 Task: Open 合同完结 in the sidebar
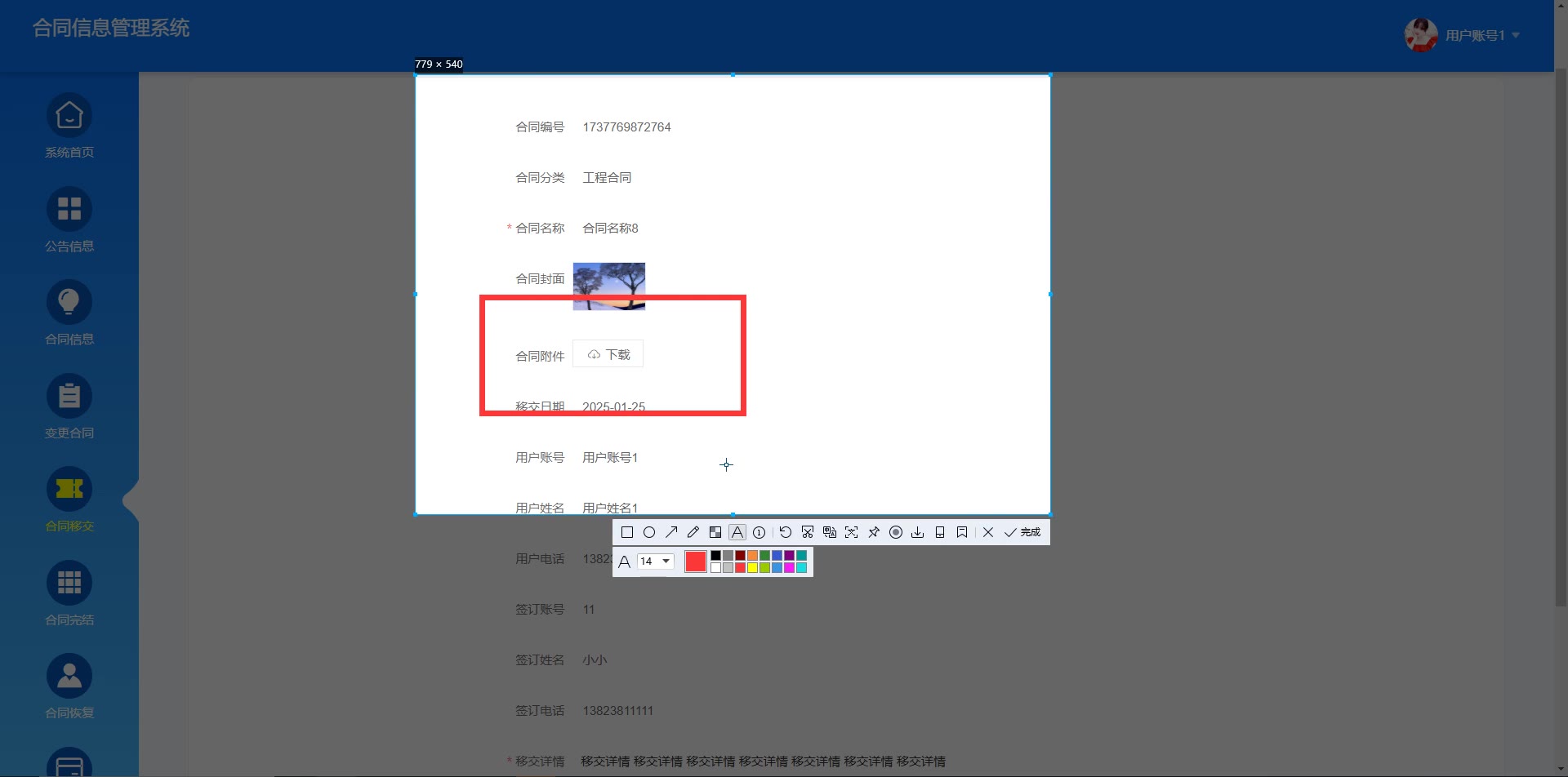click(69, 594)
